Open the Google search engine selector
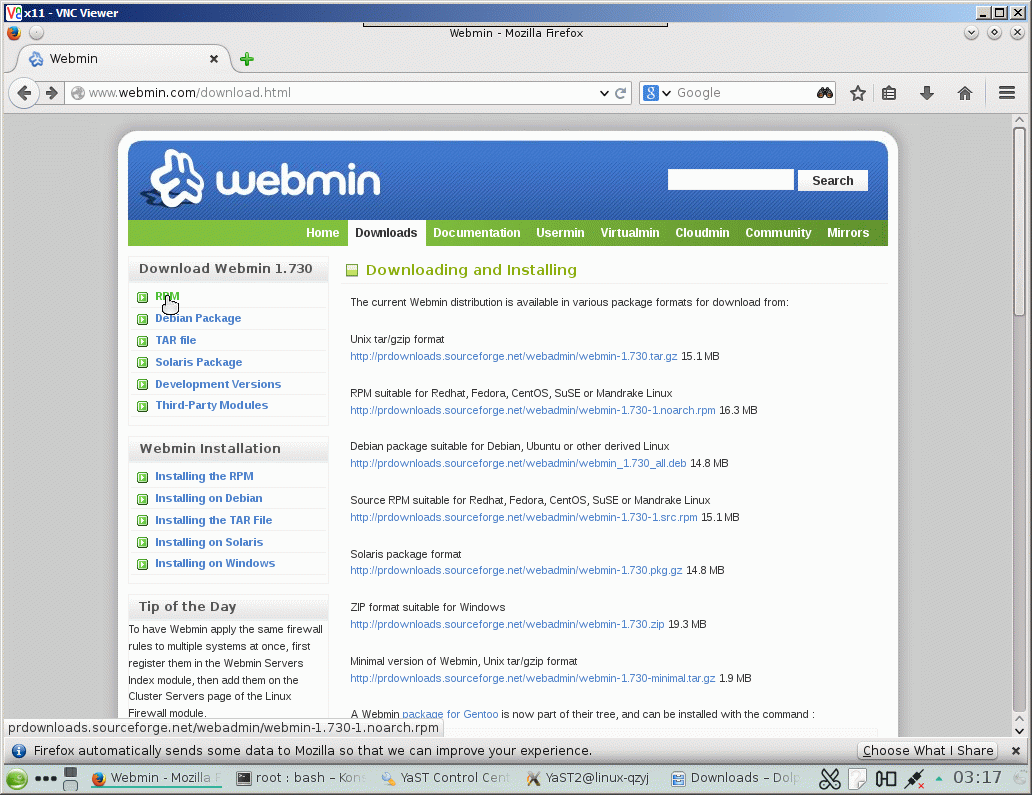1032x795 pixels. [657, 93]
